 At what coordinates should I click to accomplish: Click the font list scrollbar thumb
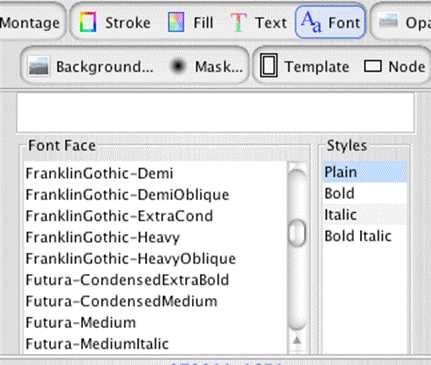click(297, 233)
